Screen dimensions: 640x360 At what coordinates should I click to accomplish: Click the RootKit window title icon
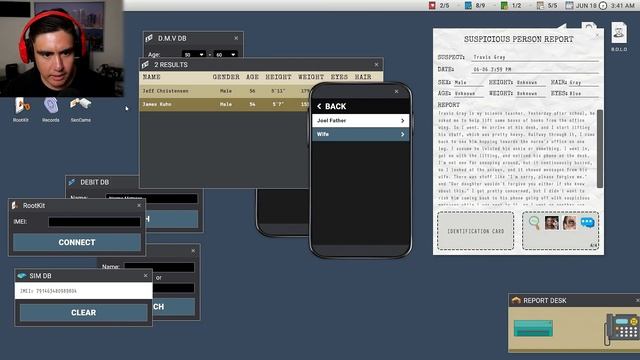pyautogui.click(x=15, y=205)
